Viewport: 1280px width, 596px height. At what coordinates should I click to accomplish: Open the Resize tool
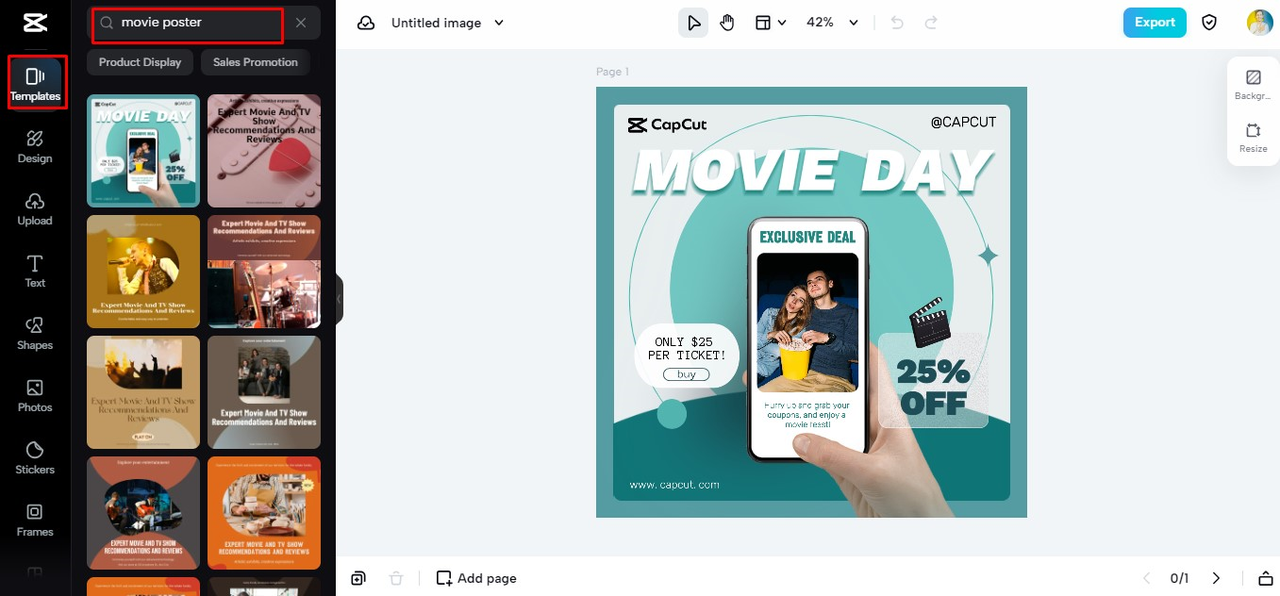(1253, 138)
